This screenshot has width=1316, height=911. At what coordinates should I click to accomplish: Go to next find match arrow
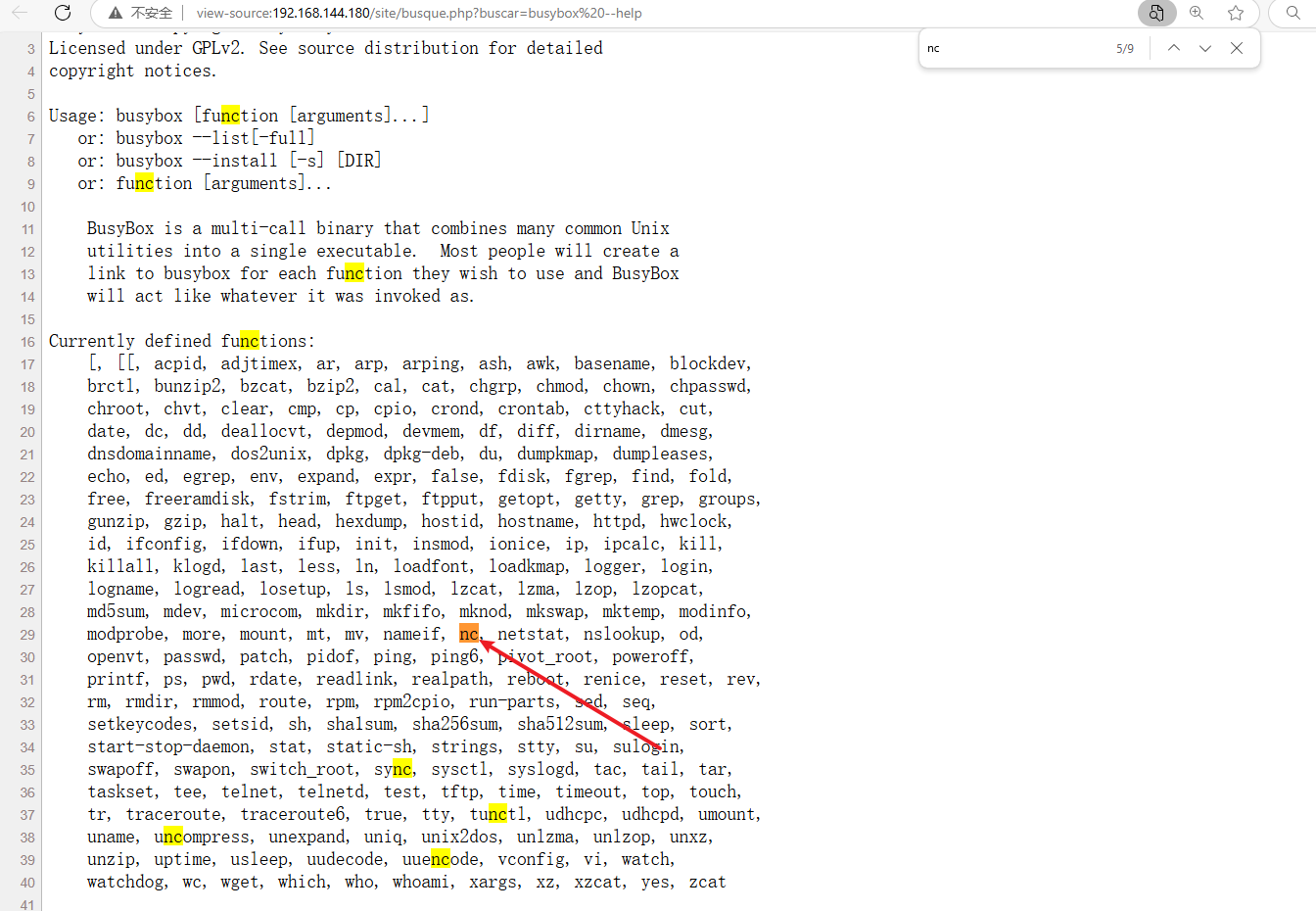(x=1205, y=48)
